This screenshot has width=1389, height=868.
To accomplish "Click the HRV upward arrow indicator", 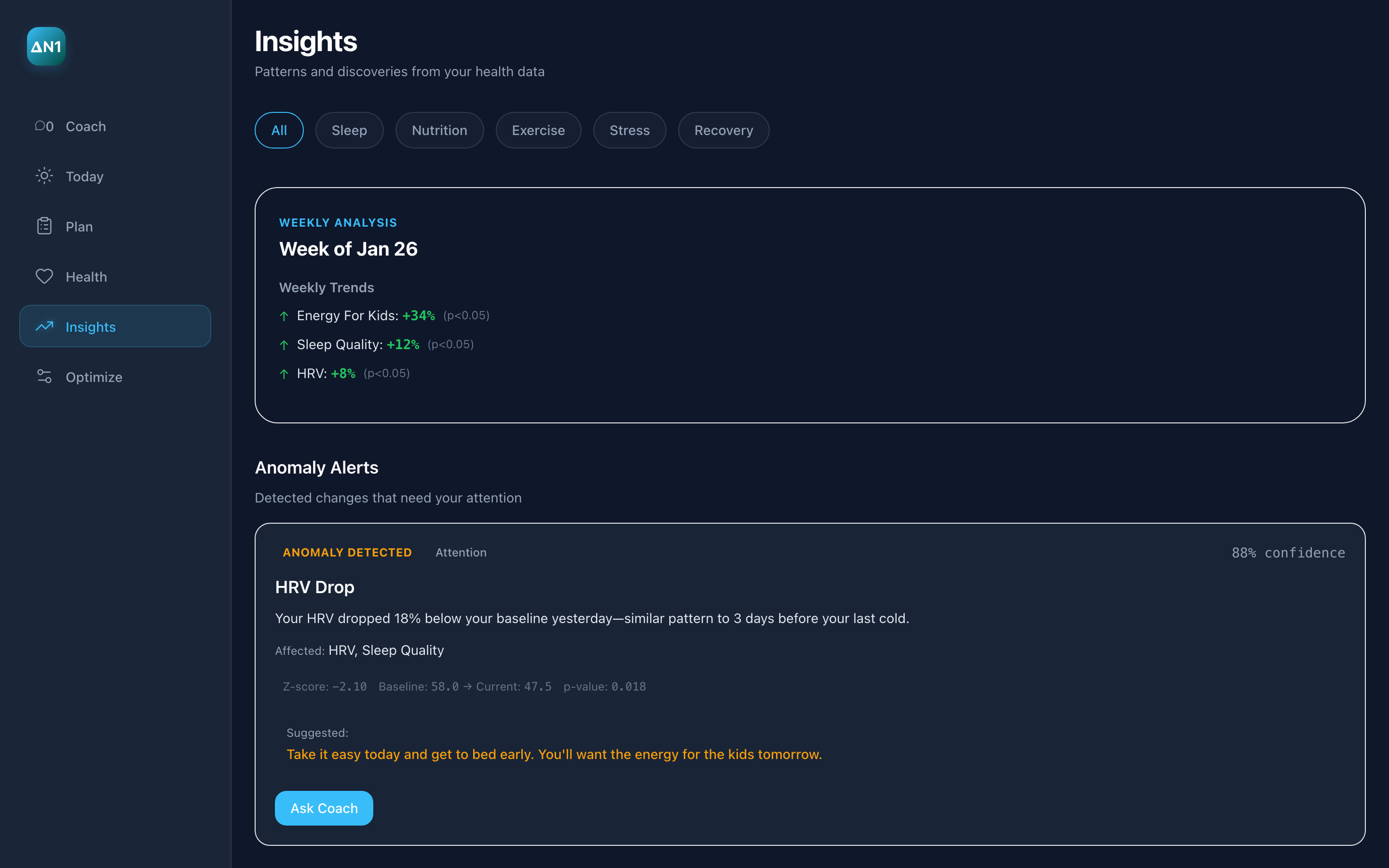I will pyautogui.click(x=284, y=373).
